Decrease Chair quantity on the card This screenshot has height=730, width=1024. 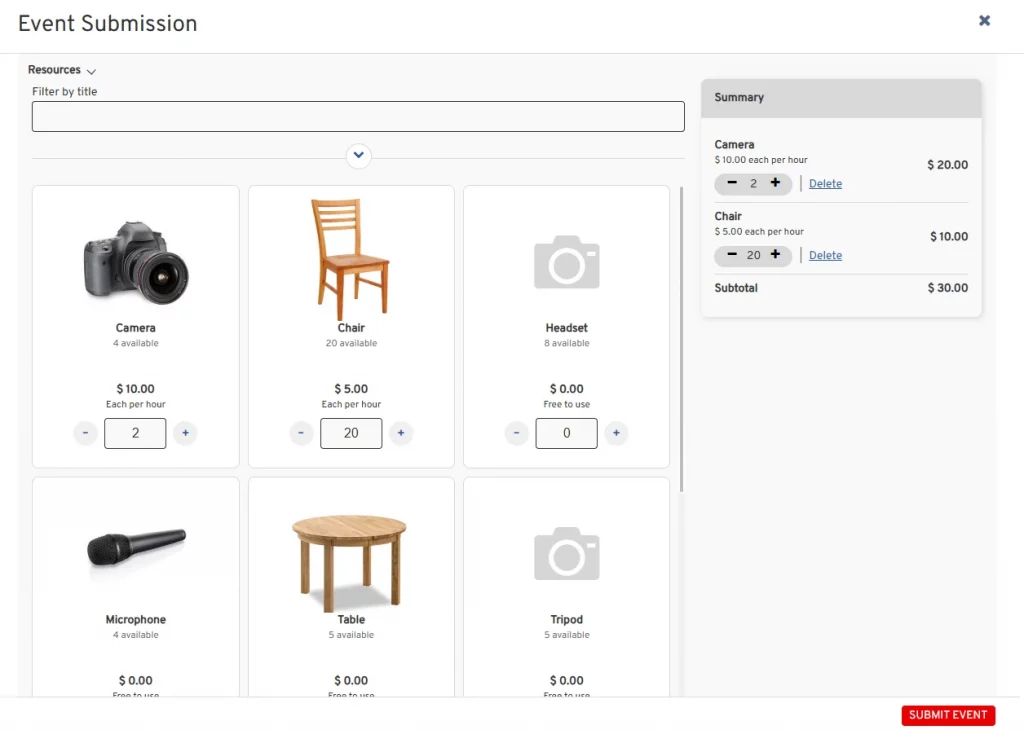coord(301,433)
